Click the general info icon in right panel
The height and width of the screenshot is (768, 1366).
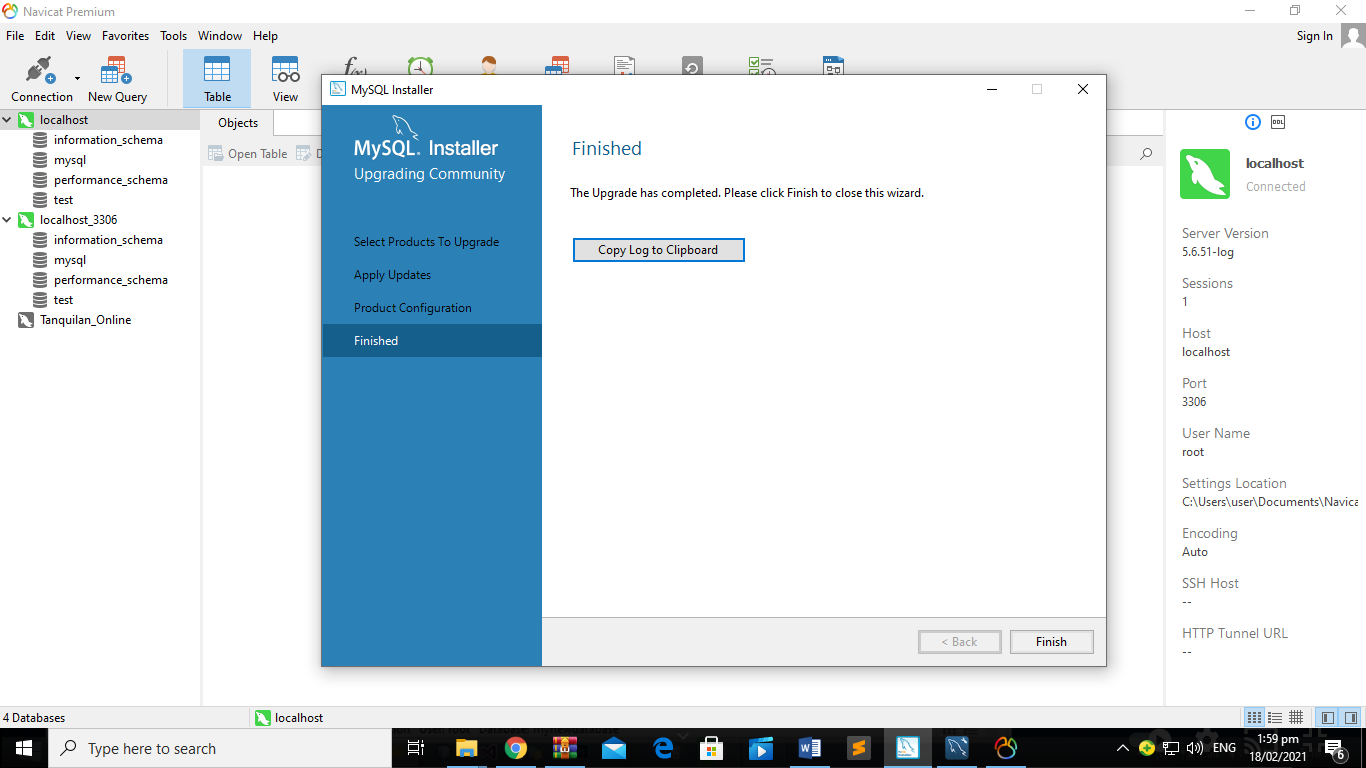[1252, 122]
